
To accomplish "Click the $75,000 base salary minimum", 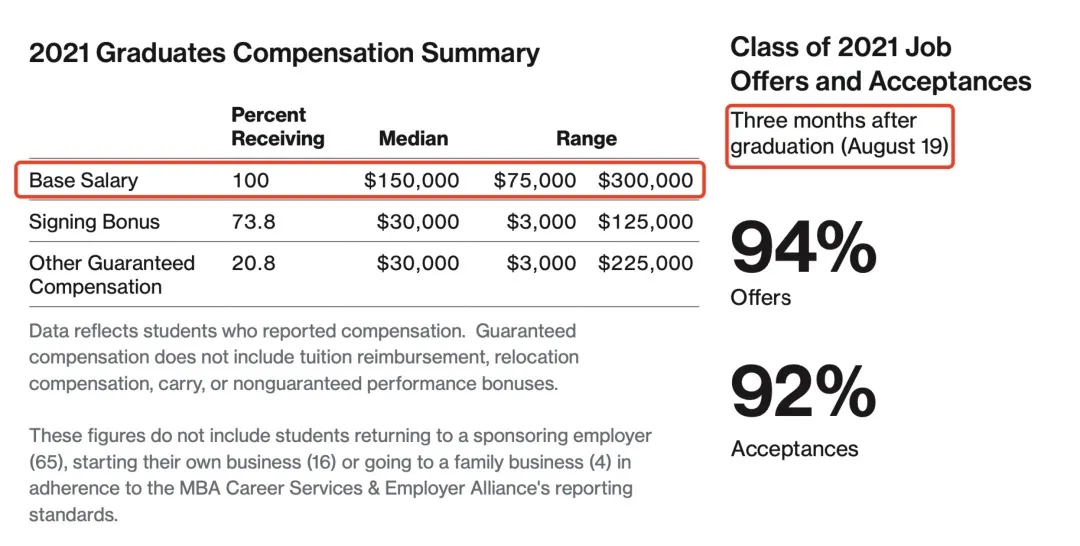I will (x=535, y=181).
